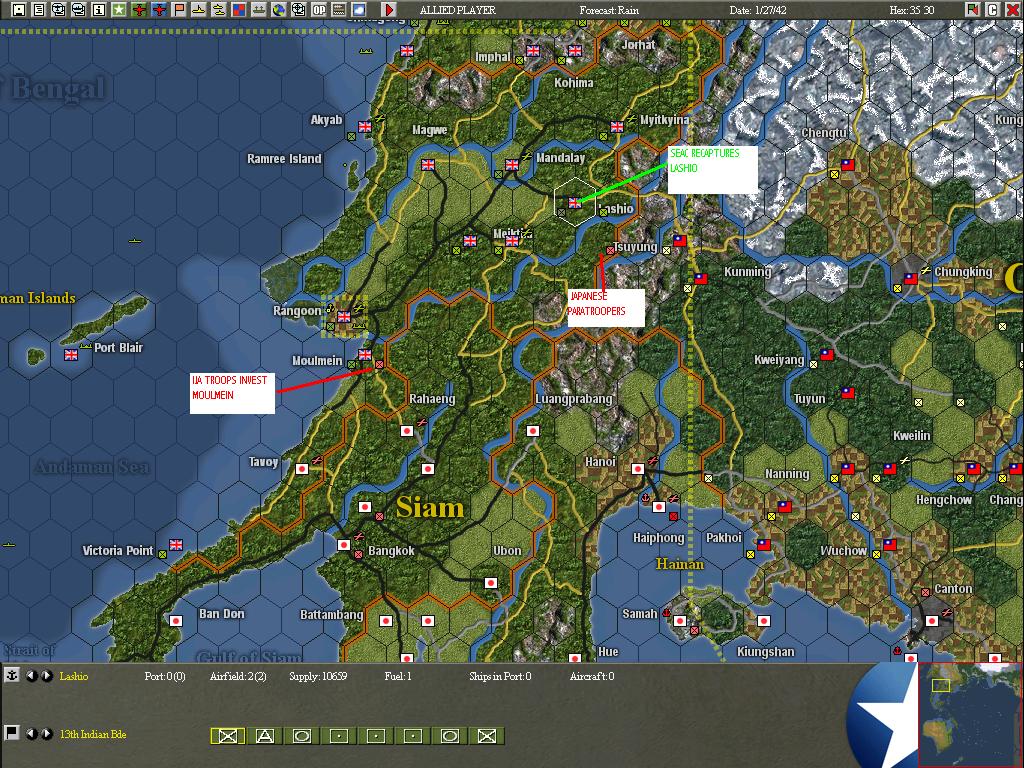Click the British flag at Myitkyina
This screenshot has height=768, width=1024.
tap(617, 127)
